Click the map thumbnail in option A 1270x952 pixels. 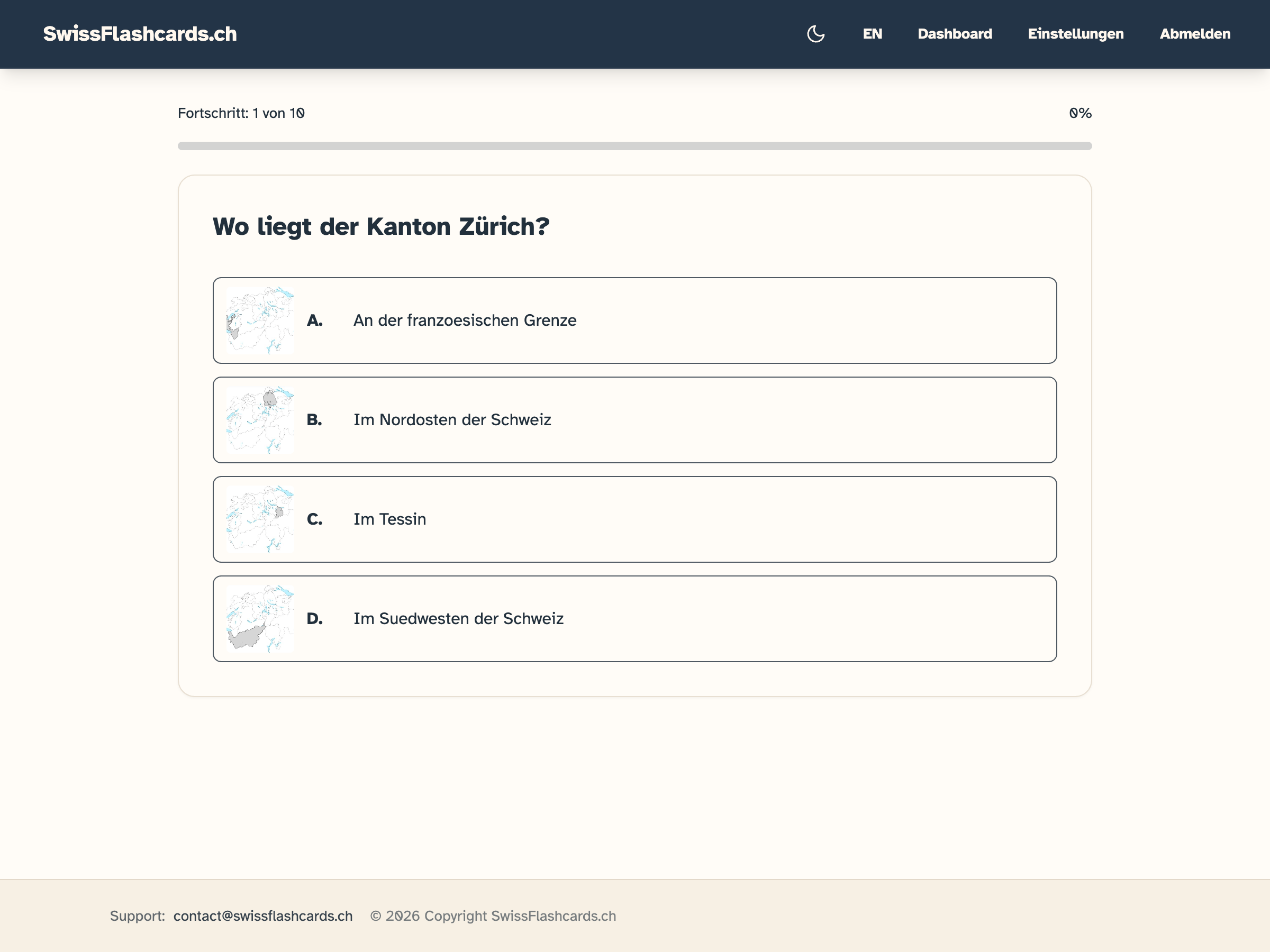click(260, 320)
